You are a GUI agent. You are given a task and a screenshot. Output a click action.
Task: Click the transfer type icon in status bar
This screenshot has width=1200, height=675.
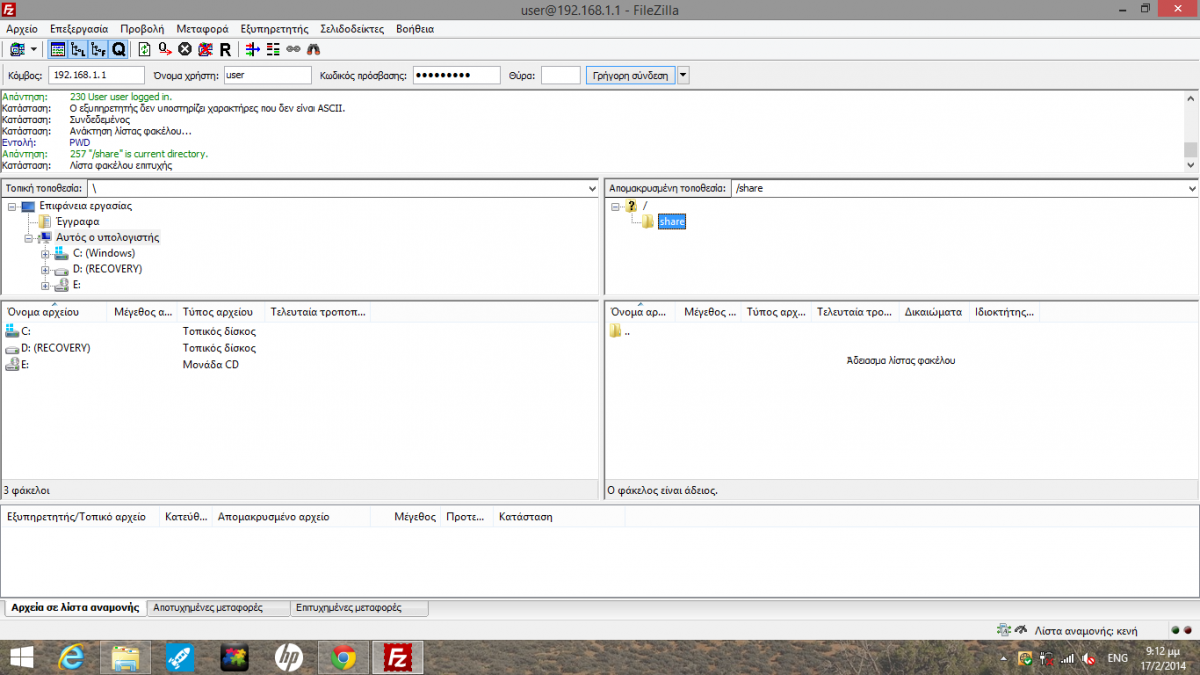1003,630
